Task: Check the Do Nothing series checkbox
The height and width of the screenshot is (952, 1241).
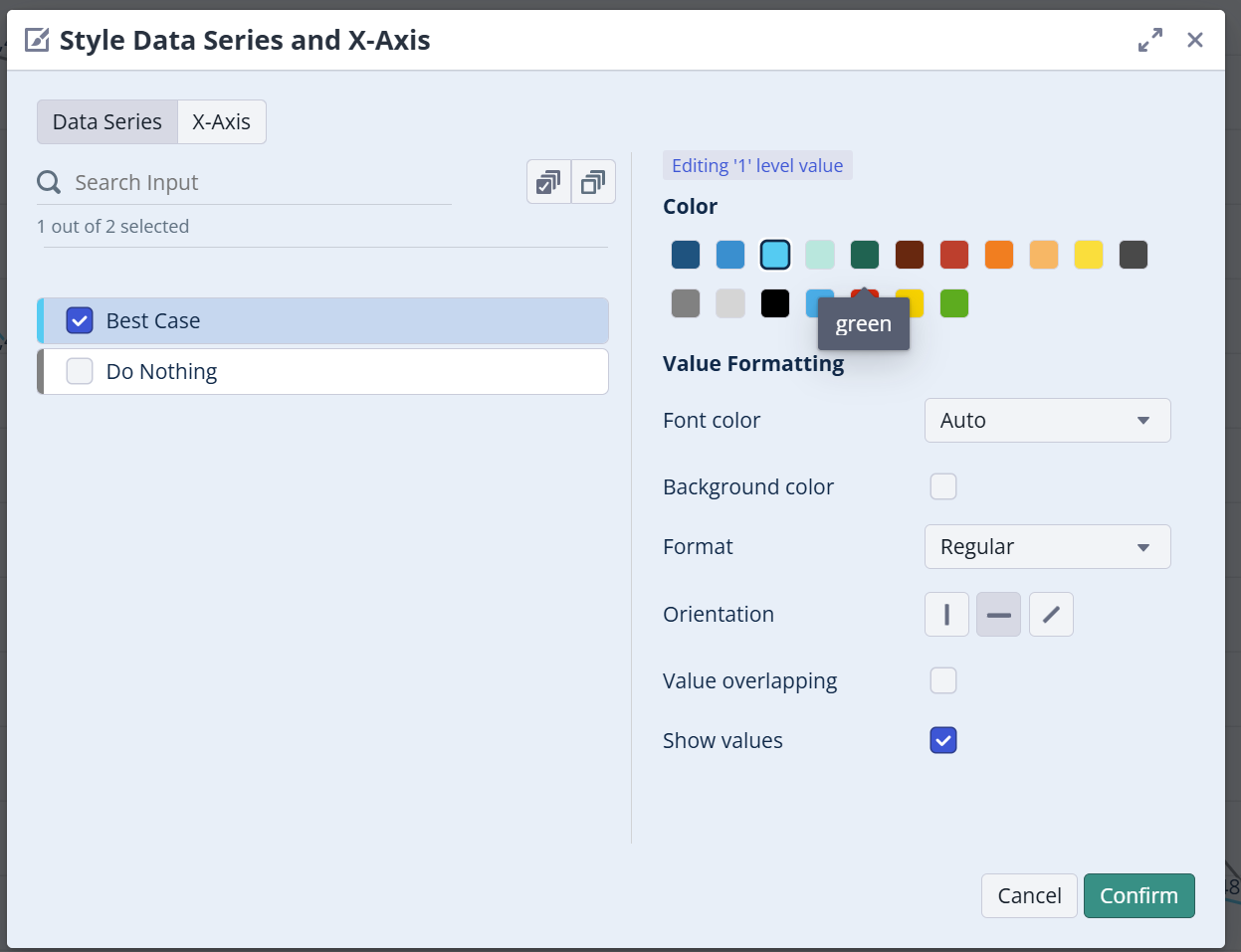Action: (x=80, y=371)
